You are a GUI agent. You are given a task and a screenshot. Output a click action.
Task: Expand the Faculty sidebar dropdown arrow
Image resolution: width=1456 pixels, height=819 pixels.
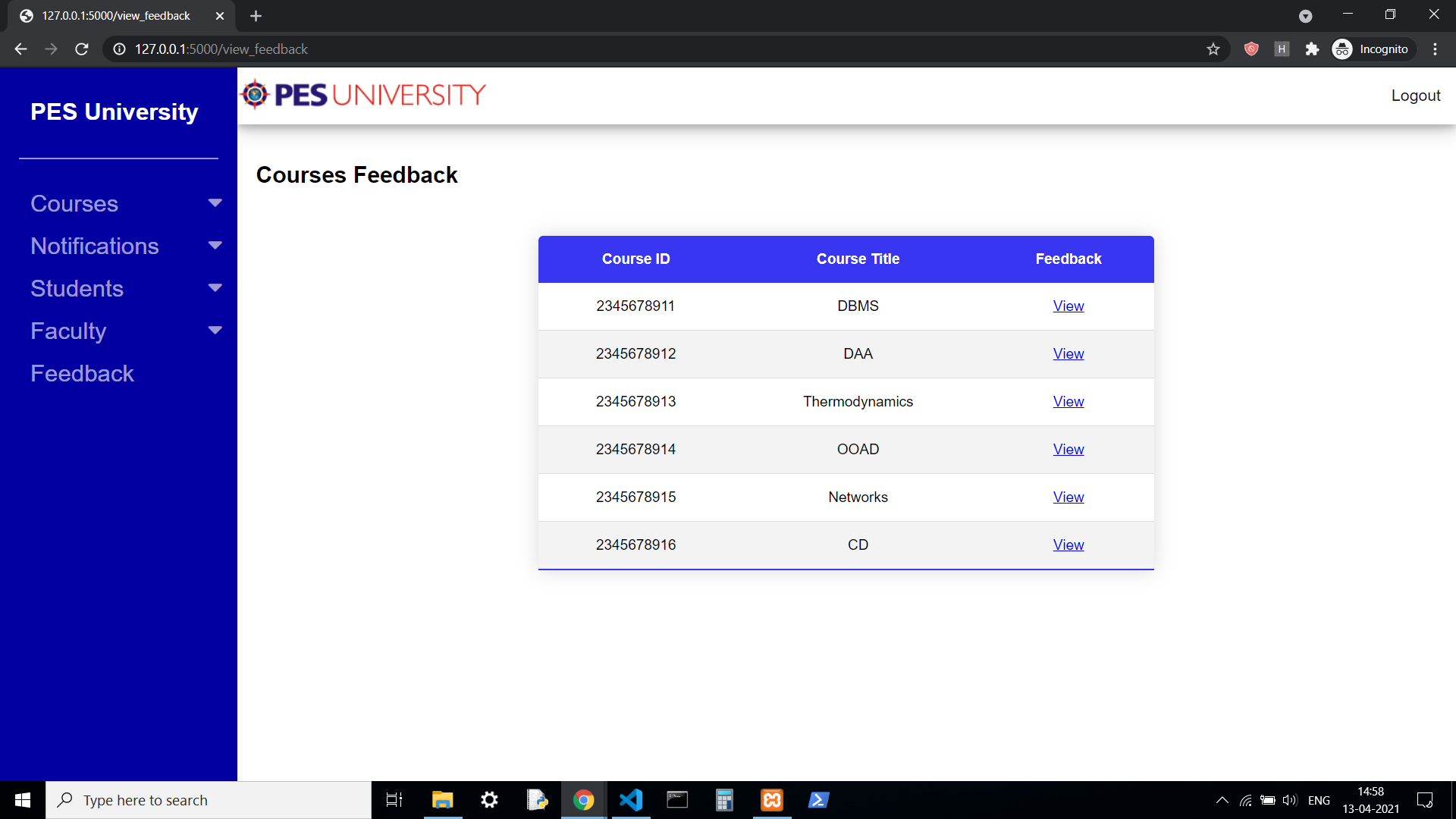tap(215, 331)
